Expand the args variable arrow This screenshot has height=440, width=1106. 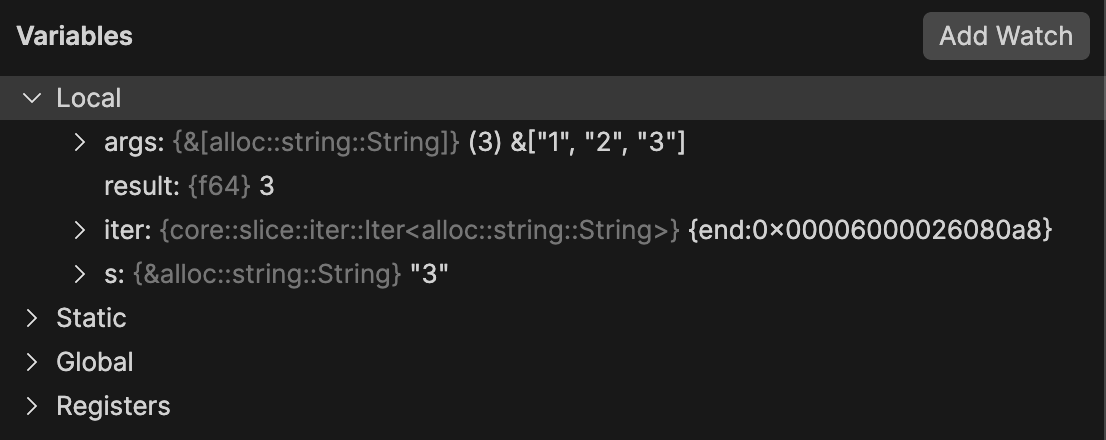point(81,142)
